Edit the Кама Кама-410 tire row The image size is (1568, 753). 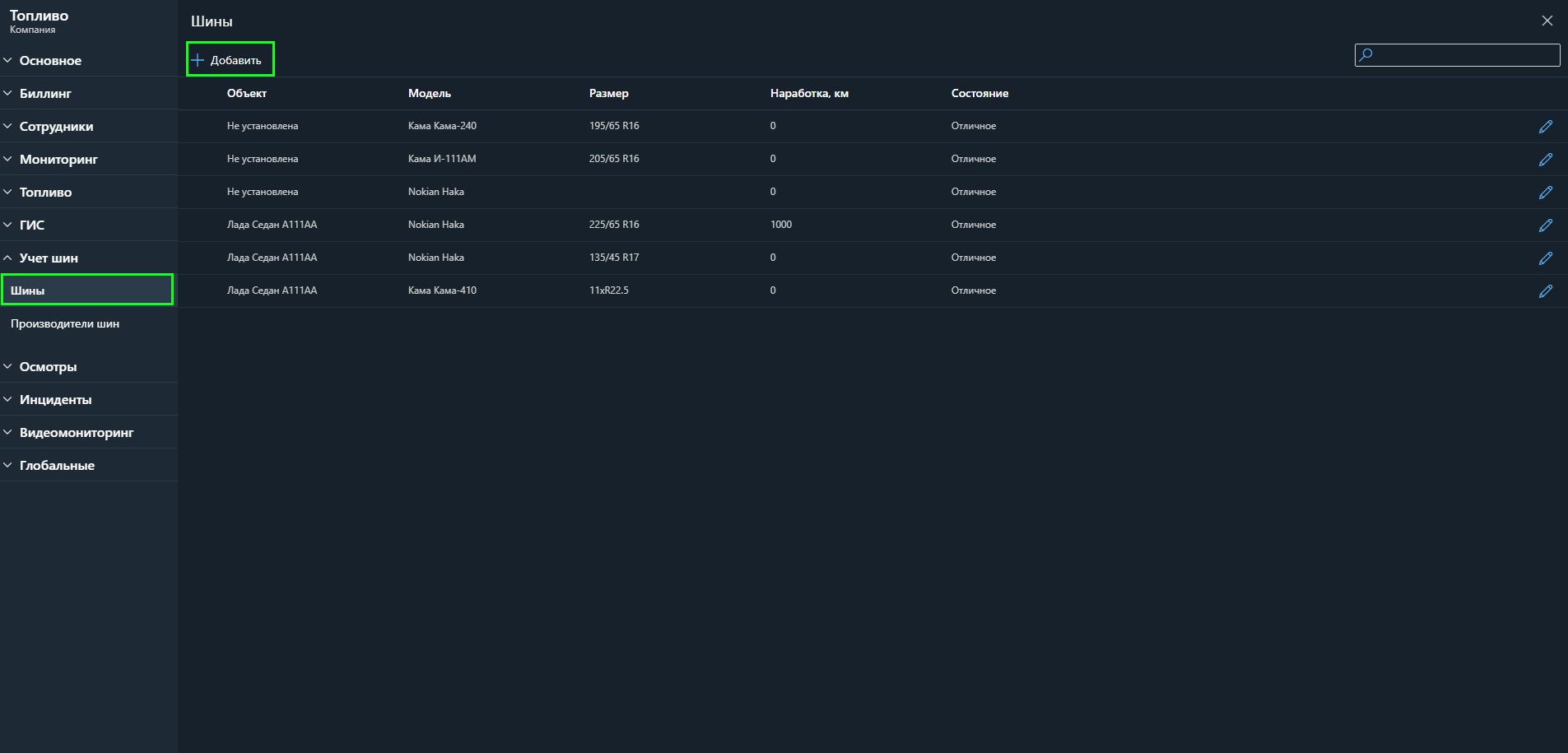point(1545,291)
